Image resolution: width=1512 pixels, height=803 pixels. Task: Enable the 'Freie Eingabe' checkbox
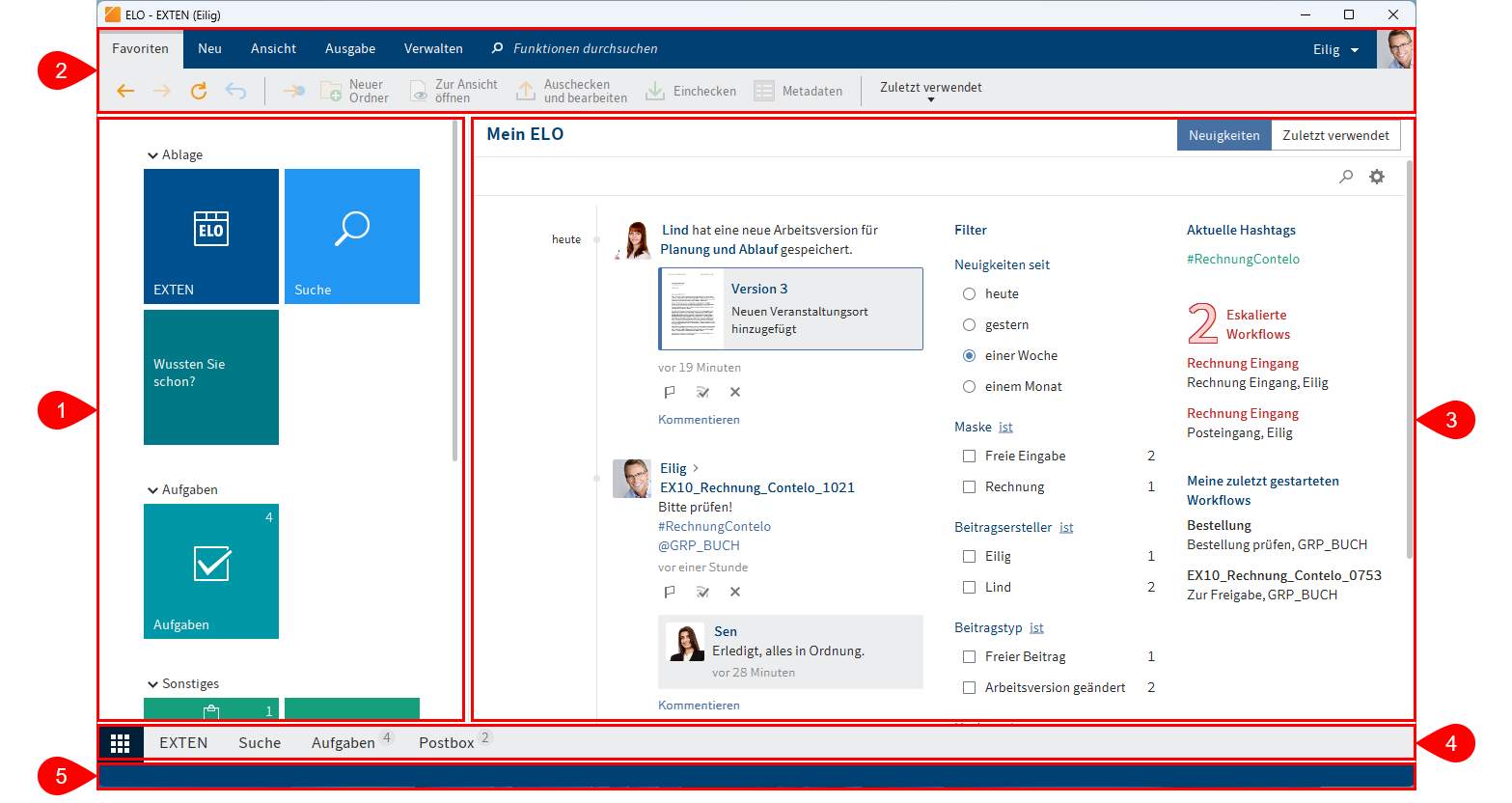[970, 457]
